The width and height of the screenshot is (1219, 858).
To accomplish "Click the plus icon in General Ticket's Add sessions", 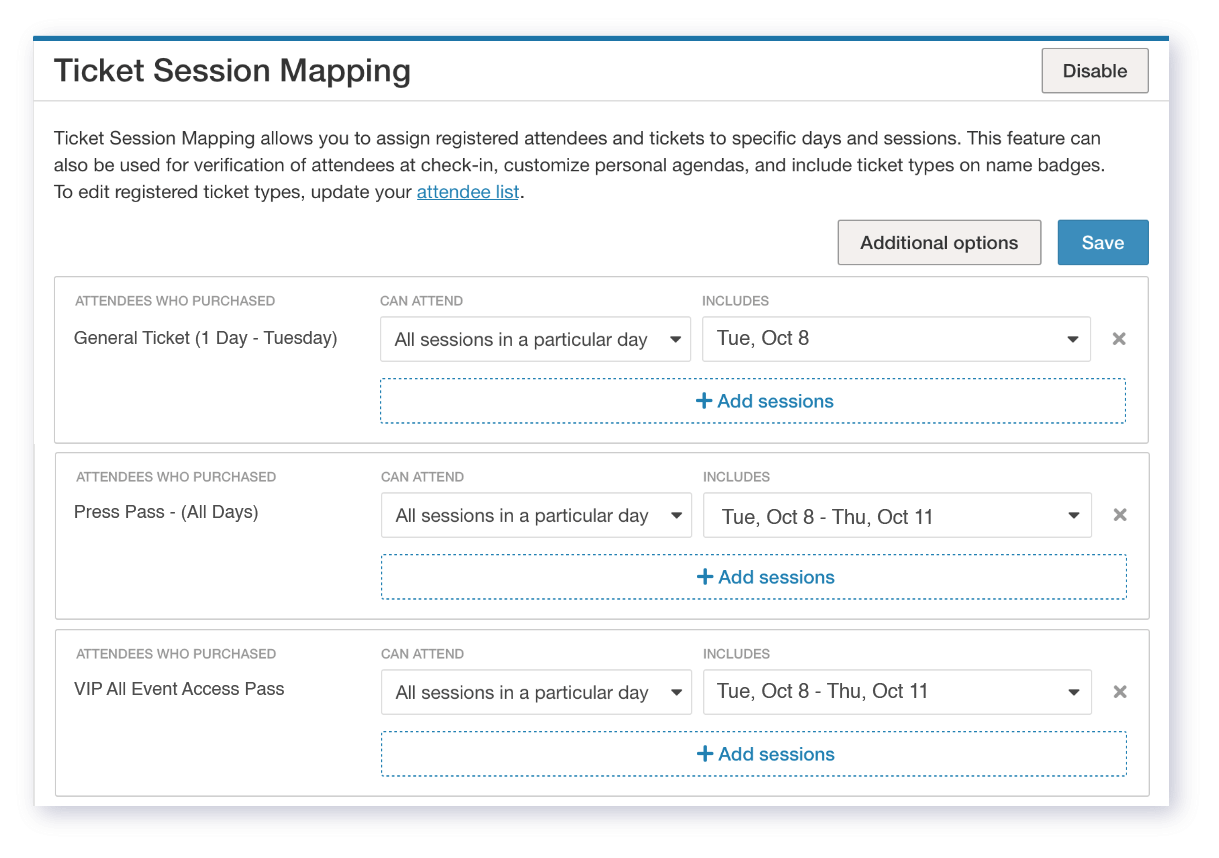I will click(x=704, y=401).
